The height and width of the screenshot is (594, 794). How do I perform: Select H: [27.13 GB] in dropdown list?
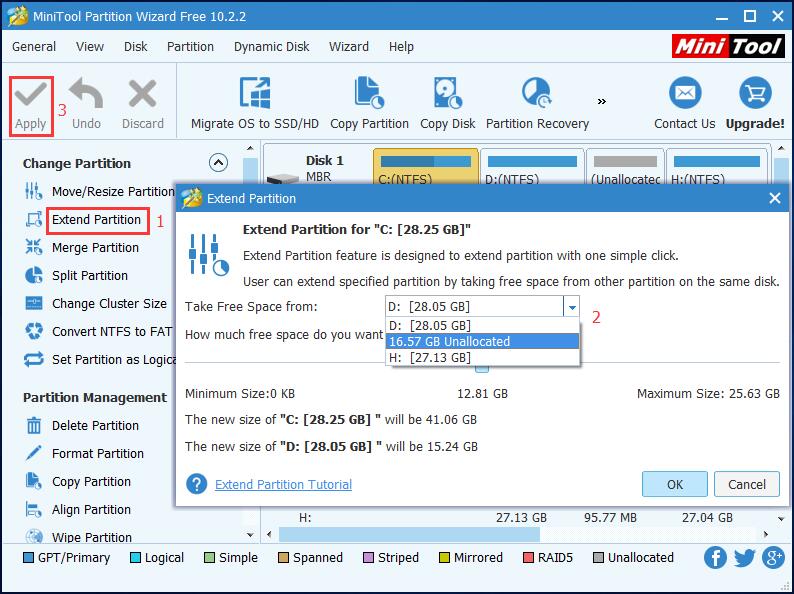[482, 358]
